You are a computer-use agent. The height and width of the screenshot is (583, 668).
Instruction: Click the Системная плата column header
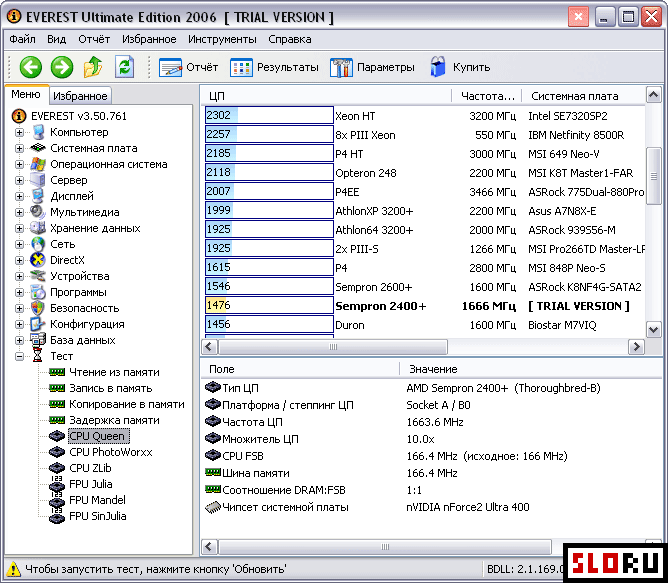(583, 96)
